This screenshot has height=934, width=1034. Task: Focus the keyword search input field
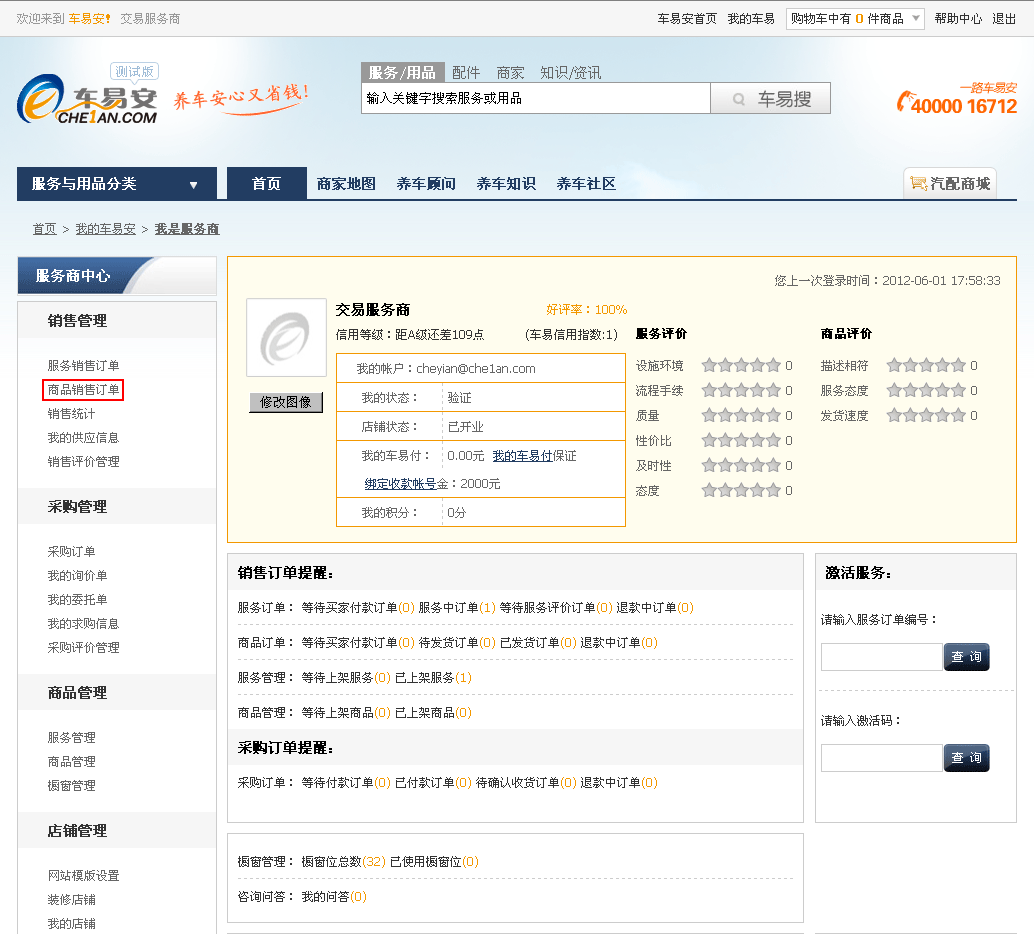click(536, 98)
